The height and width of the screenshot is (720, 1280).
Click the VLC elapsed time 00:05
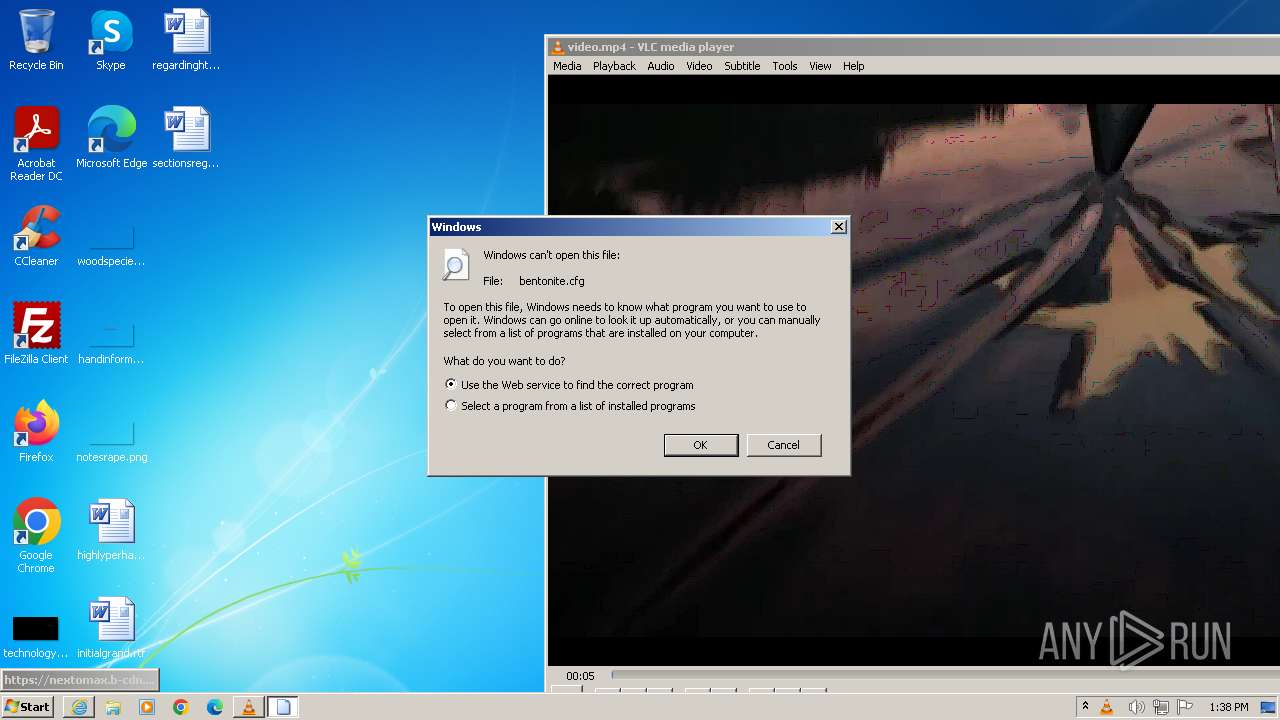(x=580, y=676)
